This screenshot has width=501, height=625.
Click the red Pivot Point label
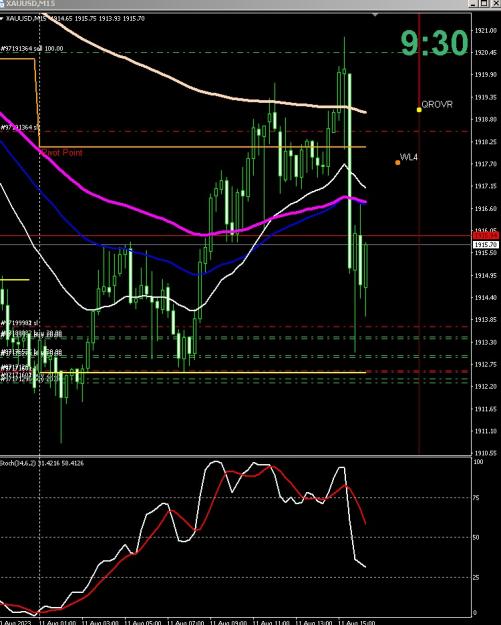point(62,153)
